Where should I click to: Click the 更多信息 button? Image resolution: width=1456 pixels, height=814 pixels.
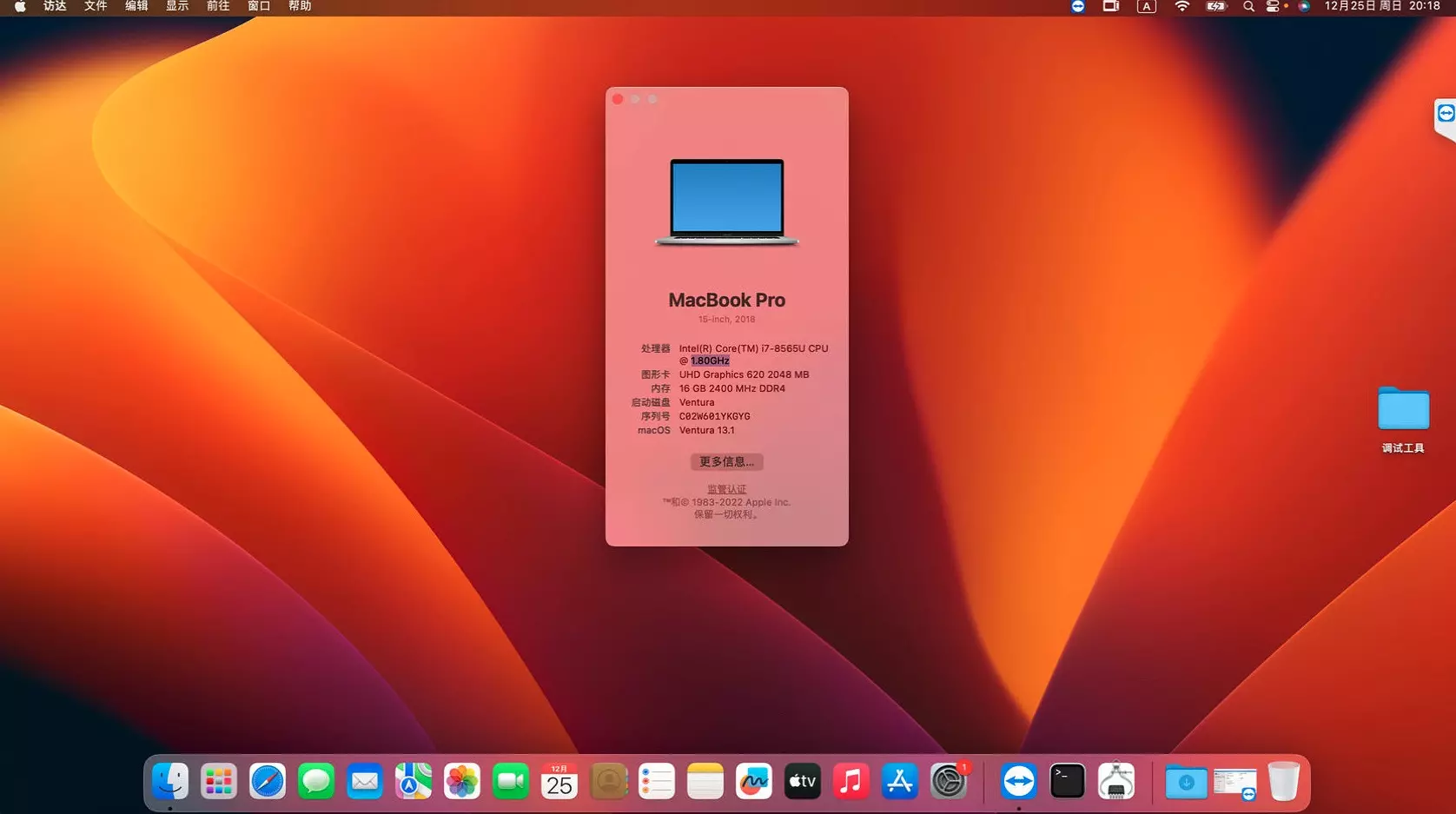click(726, 461)
